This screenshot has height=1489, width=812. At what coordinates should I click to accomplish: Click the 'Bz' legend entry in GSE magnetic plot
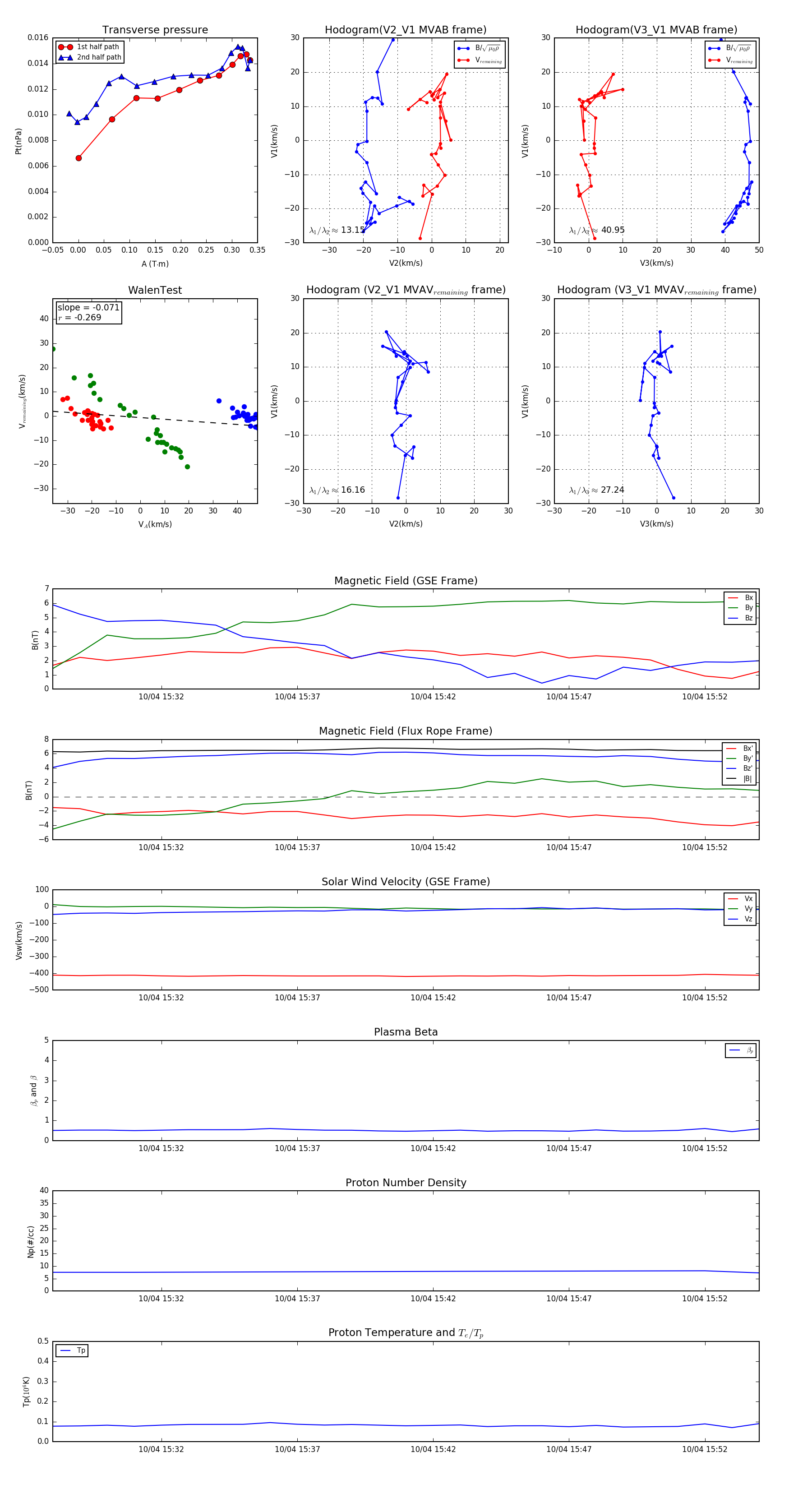[x=740, y=619]
